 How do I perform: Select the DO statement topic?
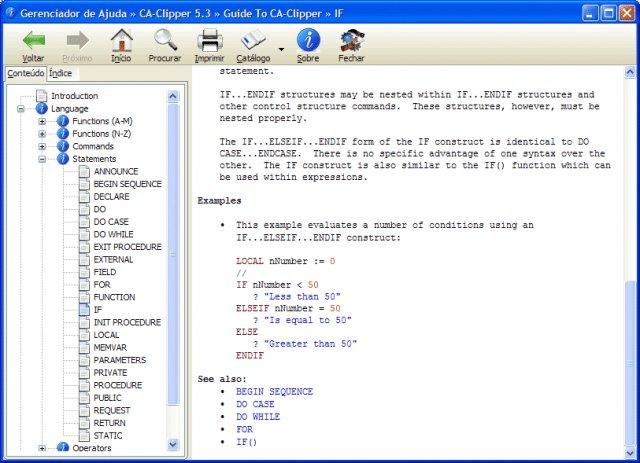point(100,209)
